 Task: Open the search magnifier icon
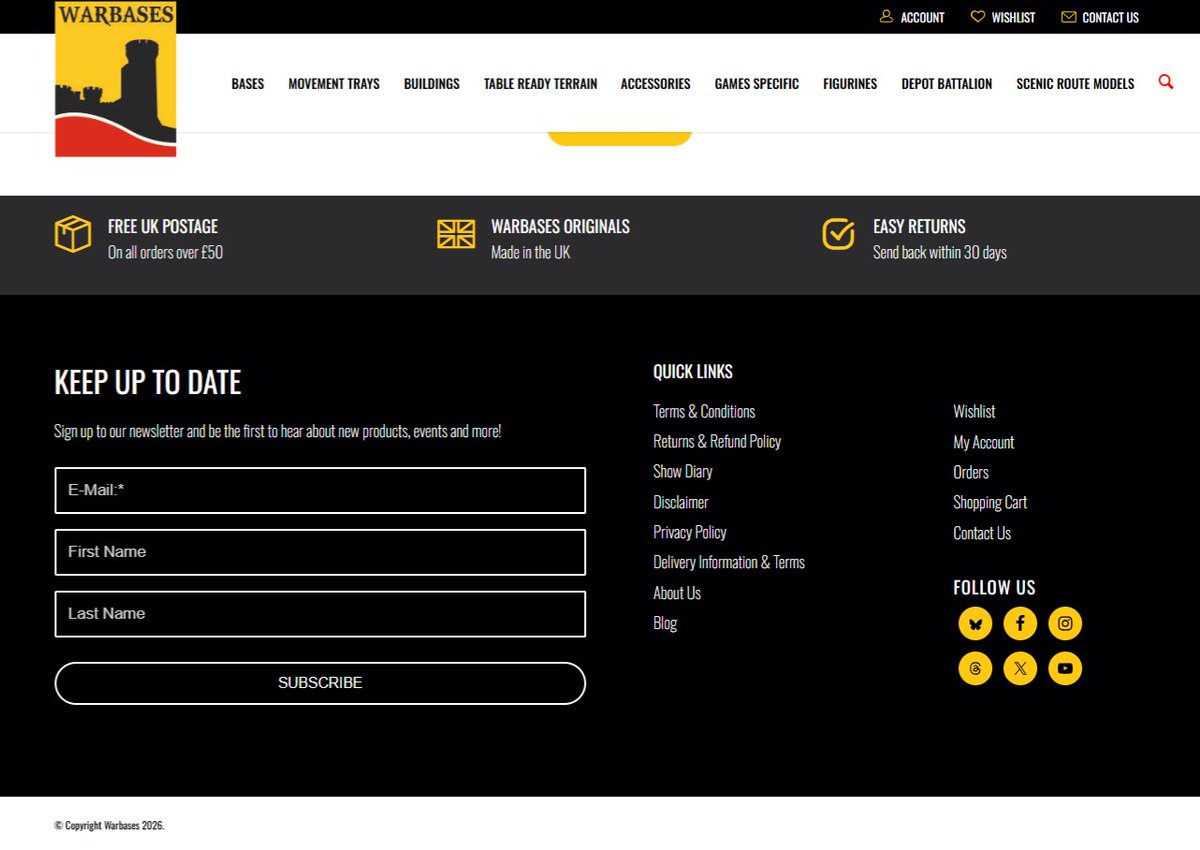tap(1166, 82)
